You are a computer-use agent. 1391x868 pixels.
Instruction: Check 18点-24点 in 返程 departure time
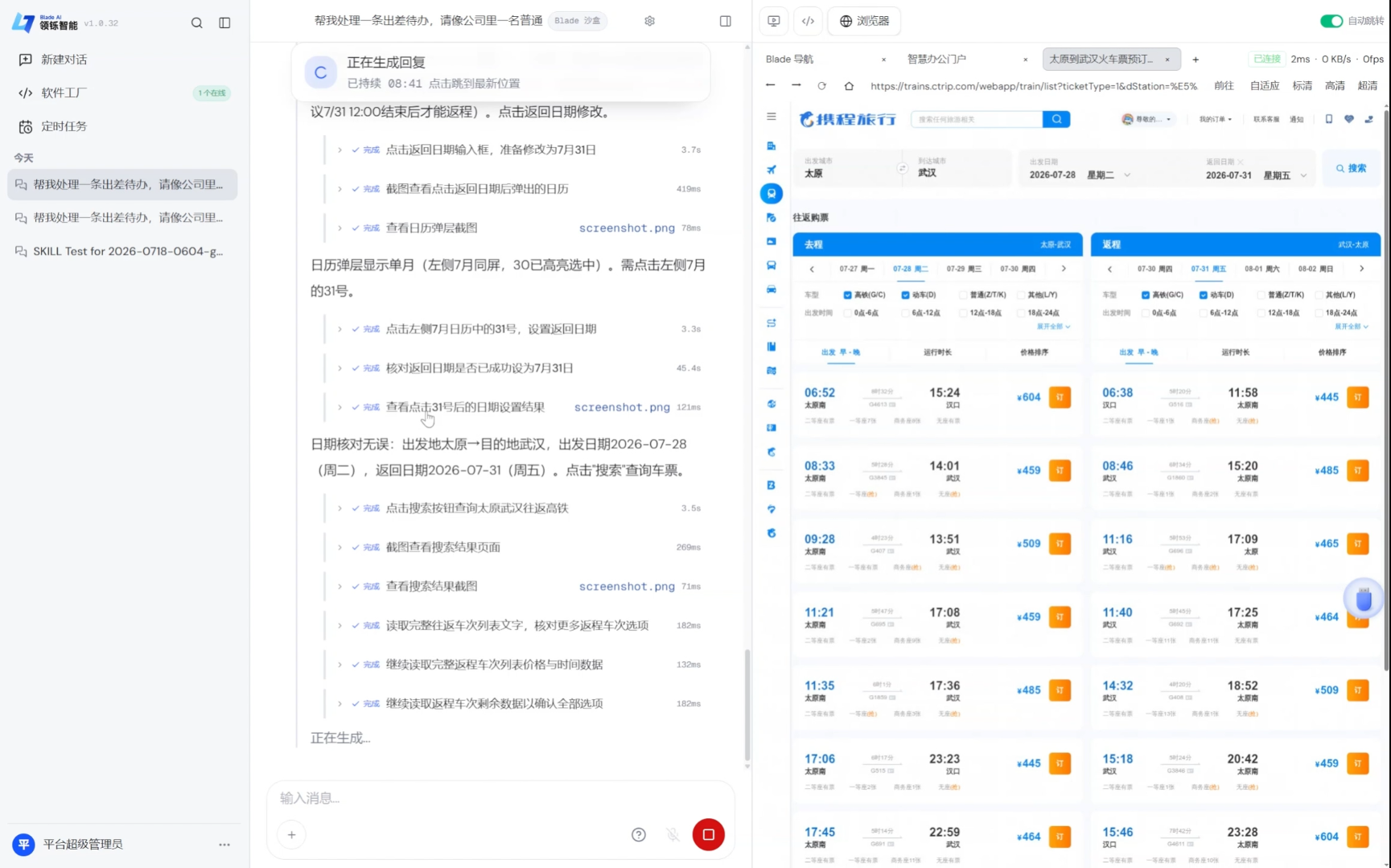(x=1319, y=313)
